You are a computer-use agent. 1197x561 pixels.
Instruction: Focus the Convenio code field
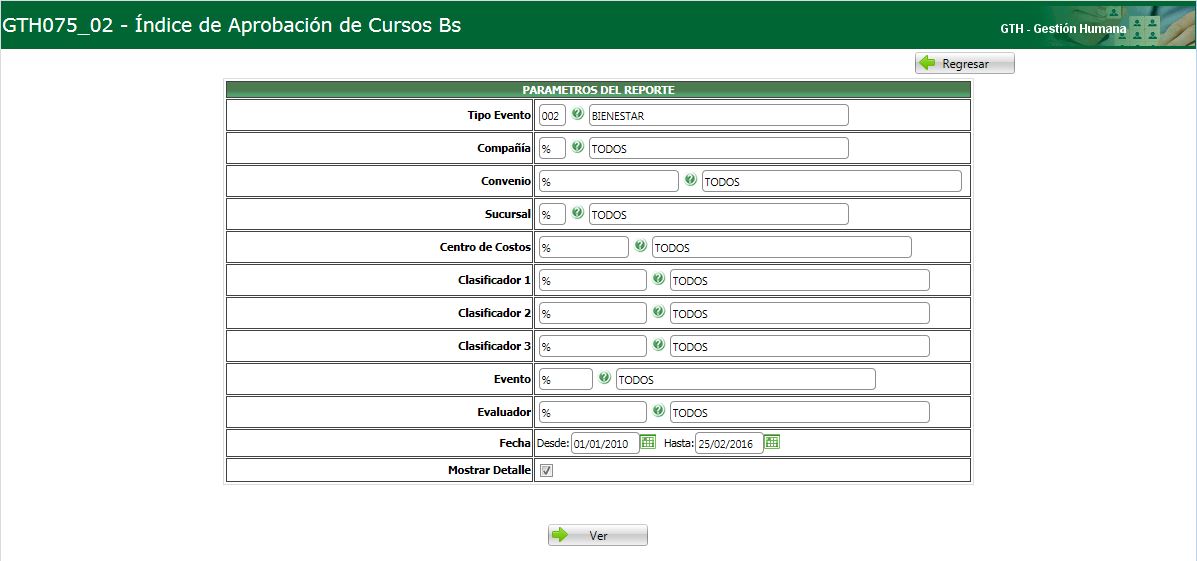(x=608, y=181)
